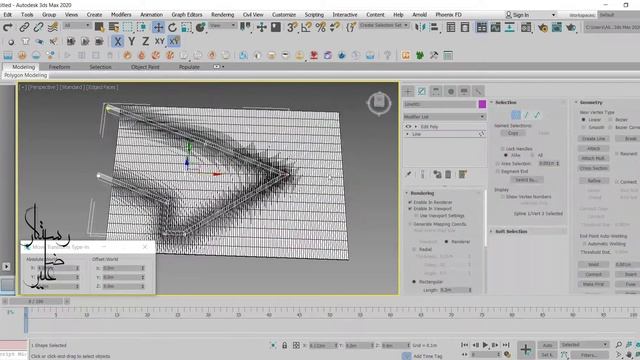Check Generate Mapping Coords
The width and height of the screenshot is (640, 360).
pos(410,224)
